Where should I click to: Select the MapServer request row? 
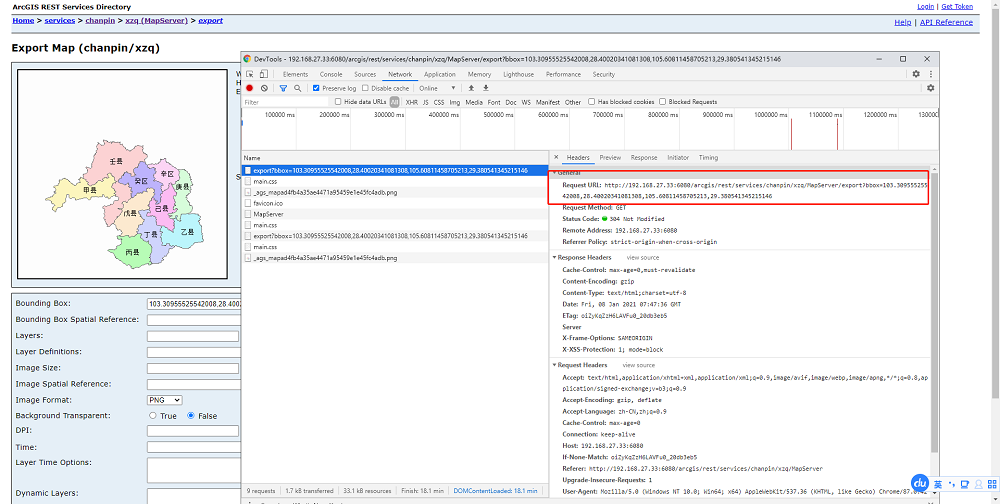(395, 214)
